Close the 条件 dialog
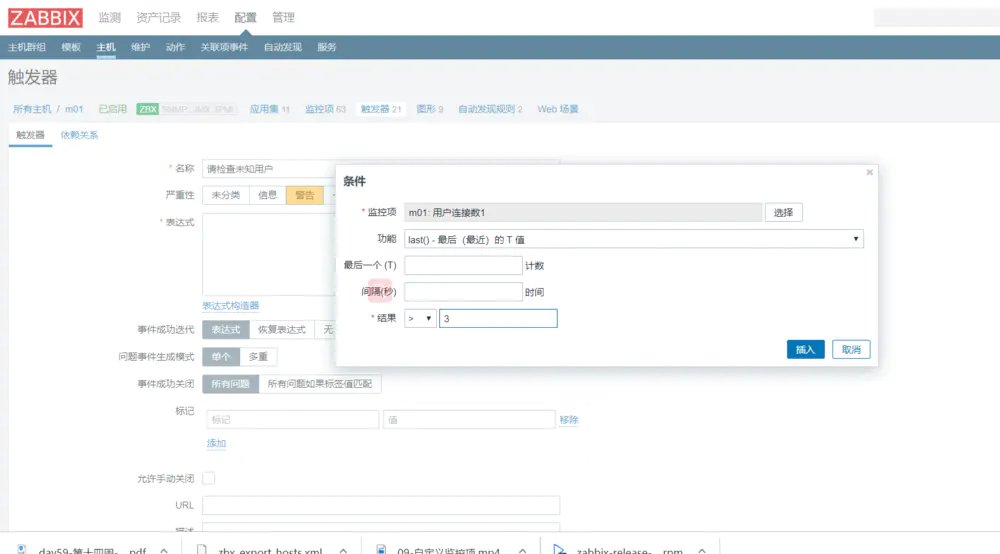This screenshot has width=1000, height=554. tap(869, 172)
